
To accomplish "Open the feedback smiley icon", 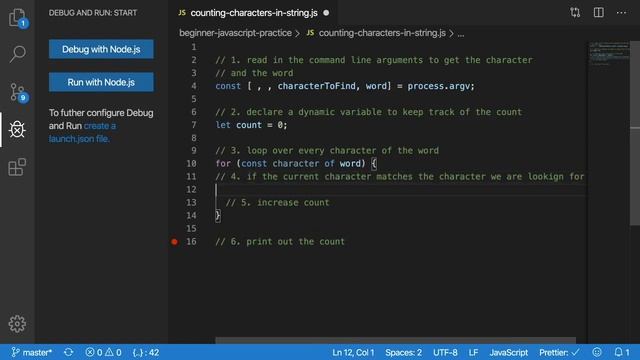I will [597, 352].
